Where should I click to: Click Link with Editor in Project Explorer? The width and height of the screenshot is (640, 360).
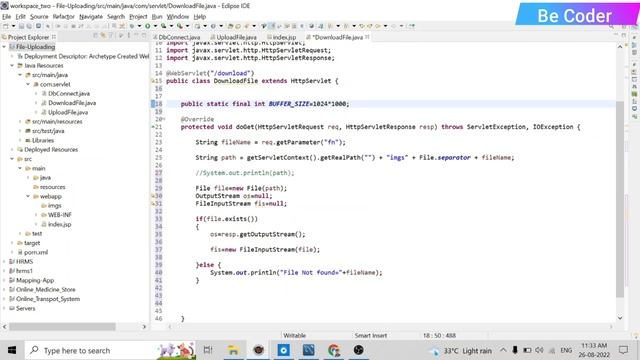103,36
